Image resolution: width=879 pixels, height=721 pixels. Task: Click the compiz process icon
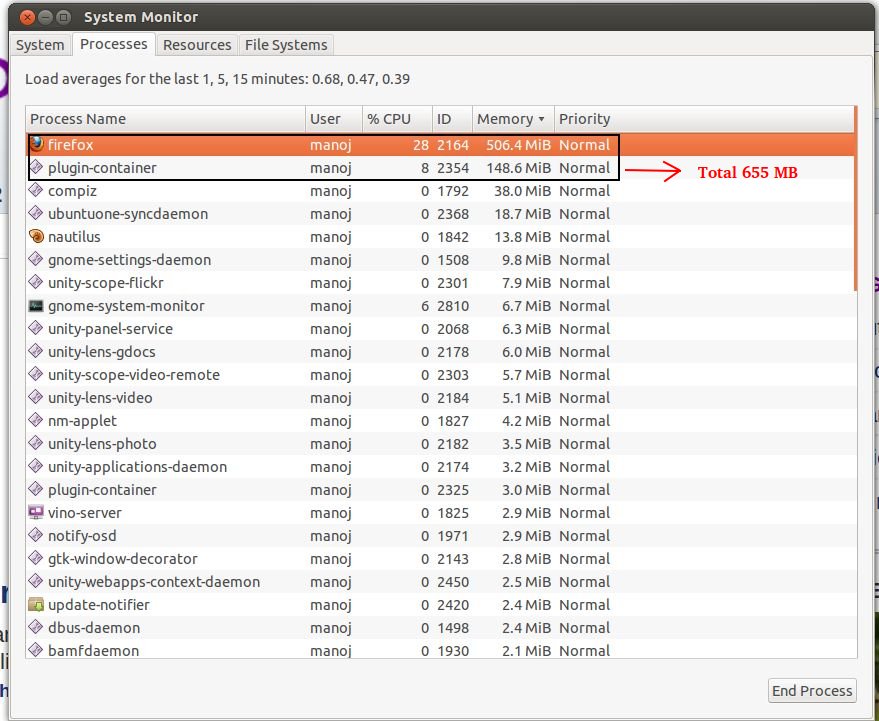(x=38, y=191)
